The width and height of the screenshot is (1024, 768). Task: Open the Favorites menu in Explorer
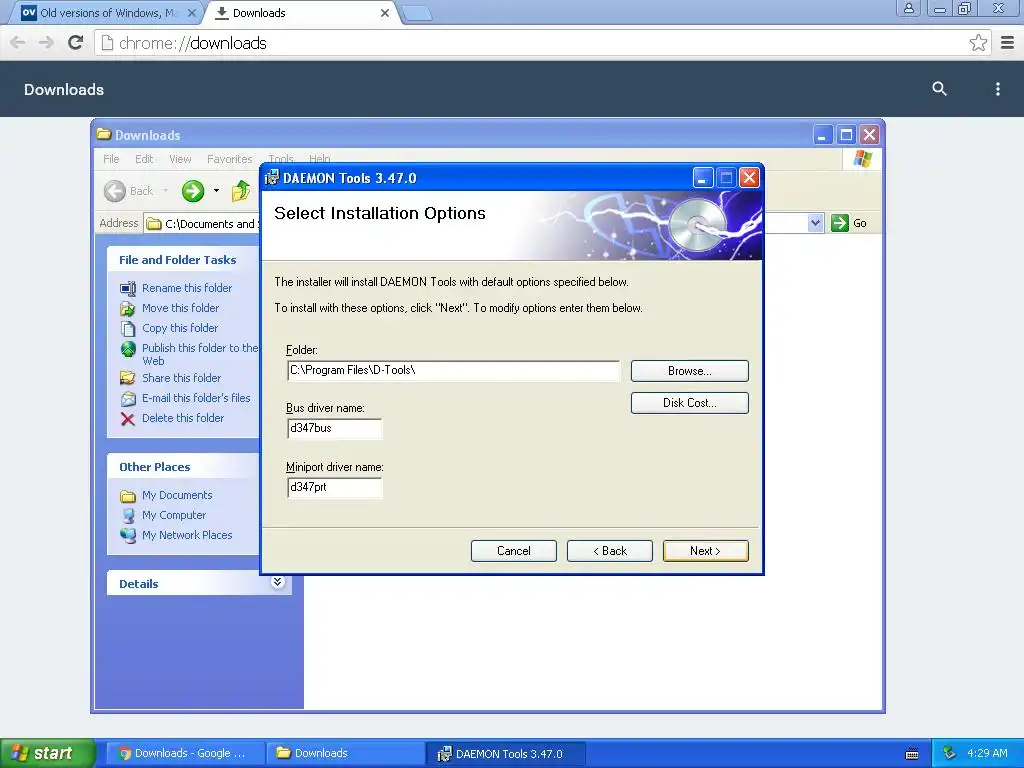(229, 159)
